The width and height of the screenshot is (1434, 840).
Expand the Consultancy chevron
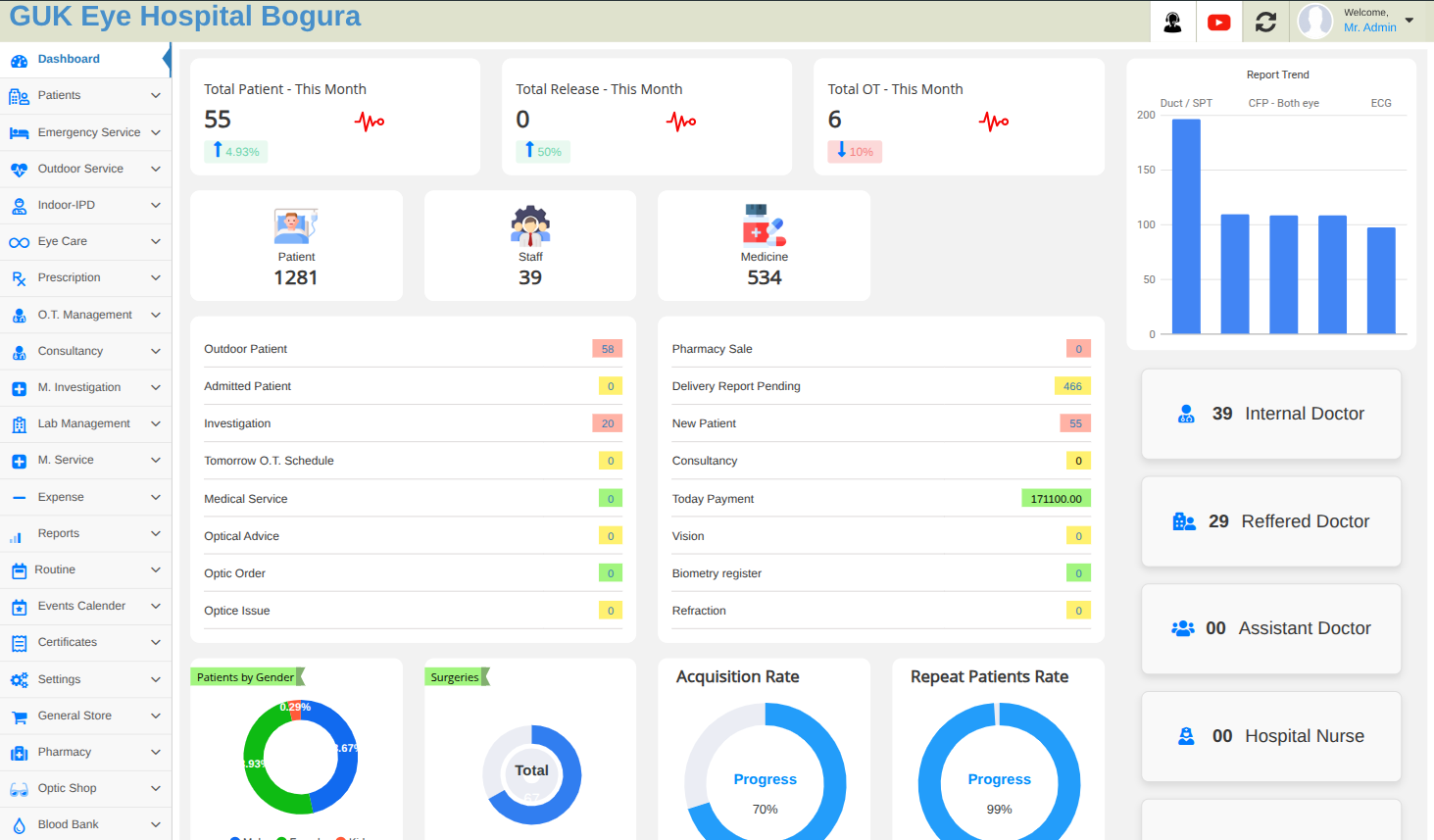[156, 351]
